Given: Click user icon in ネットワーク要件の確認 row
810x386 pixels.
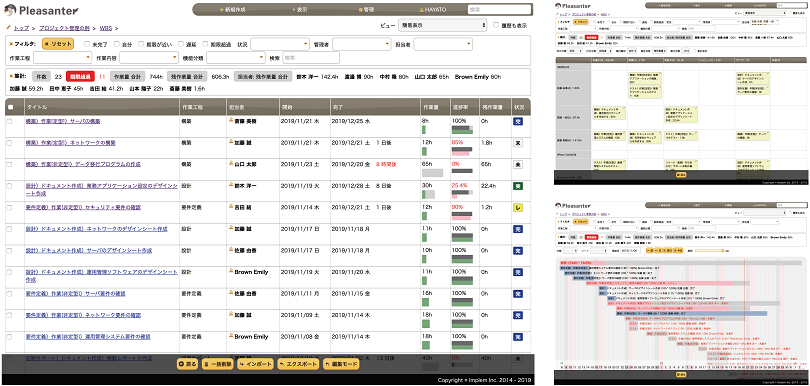Looking at the screenshot, I should (231, 315).
